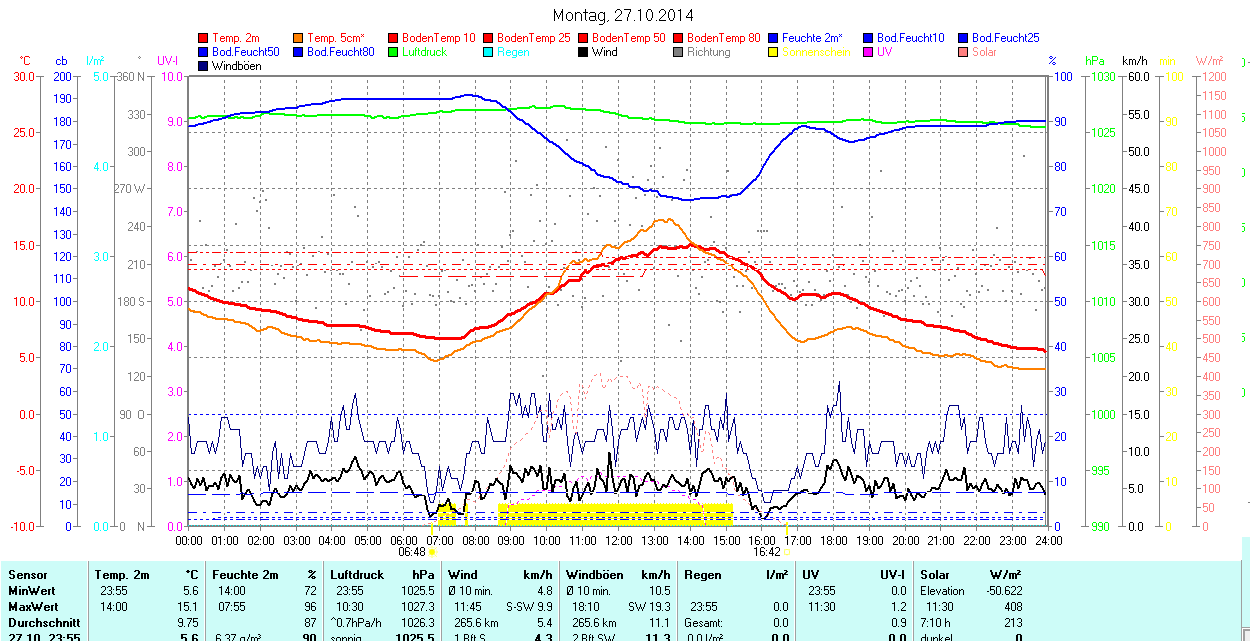The image size is (1250, 641).
Task: Click the 00:00 time axis label
Action: [189, 540]
